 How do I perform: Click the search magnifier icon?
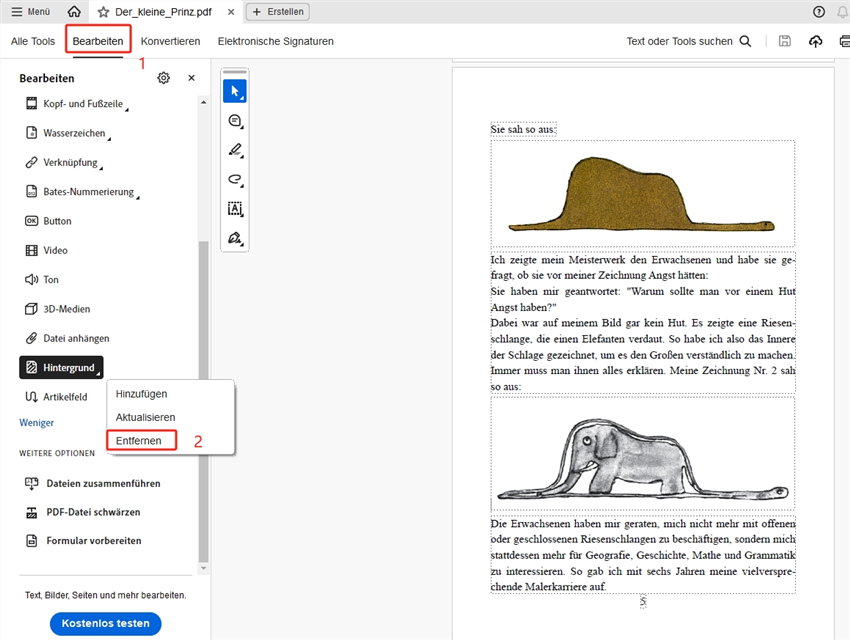tap(745, 41)
